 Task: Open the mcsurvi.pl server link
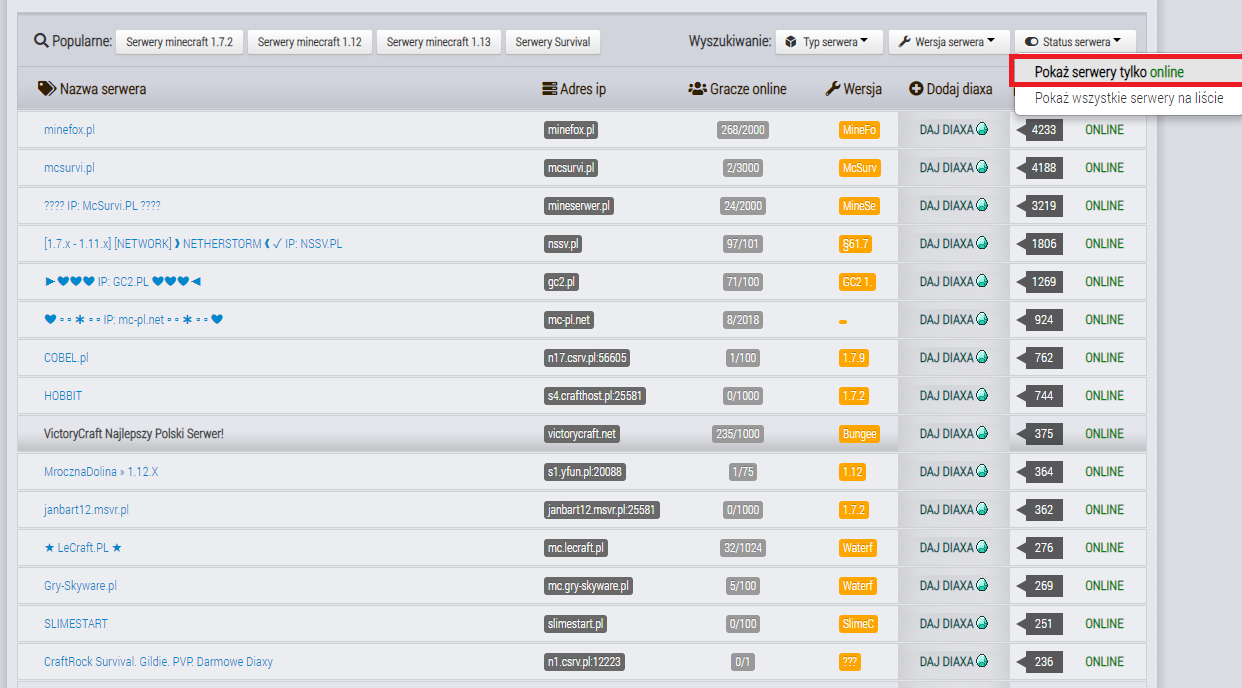69,168
